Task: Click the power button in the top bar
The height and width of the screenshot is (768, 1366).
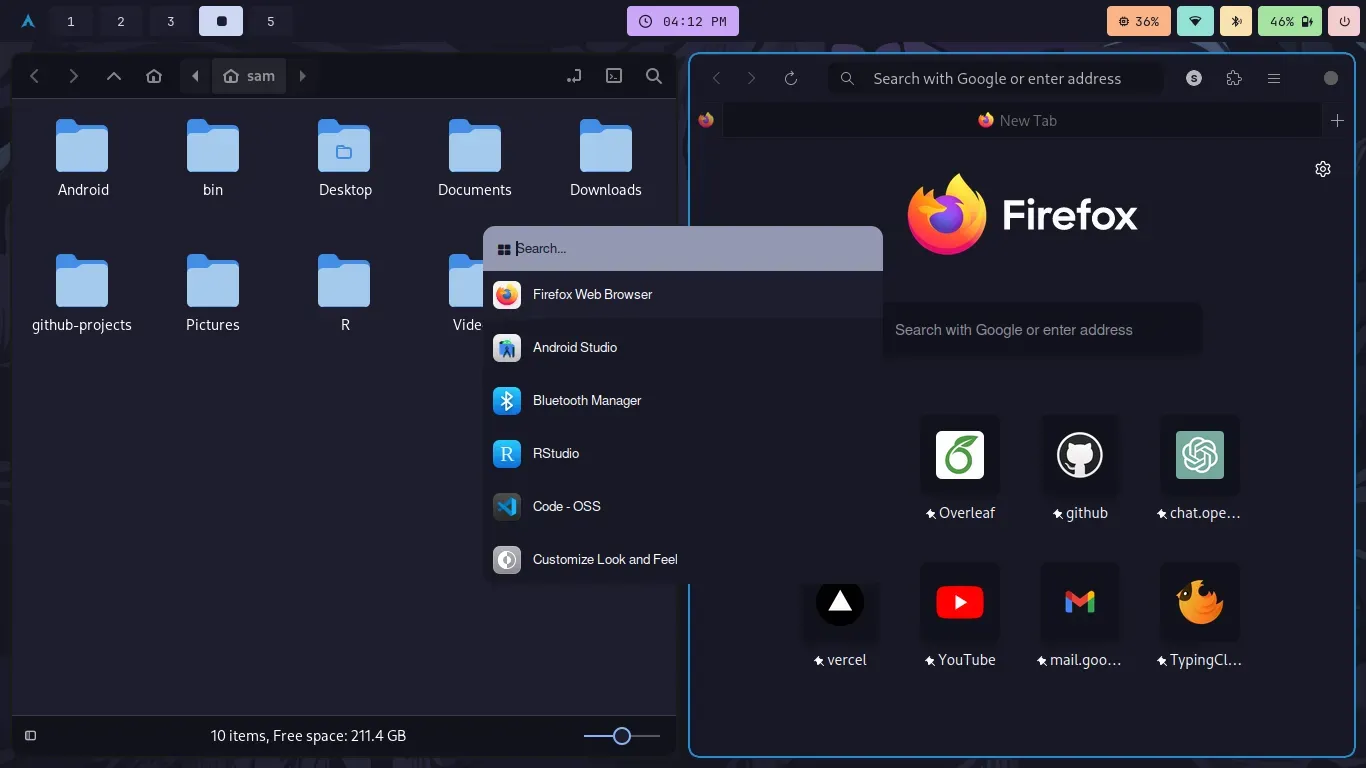Action: (x=1342, y=21)
